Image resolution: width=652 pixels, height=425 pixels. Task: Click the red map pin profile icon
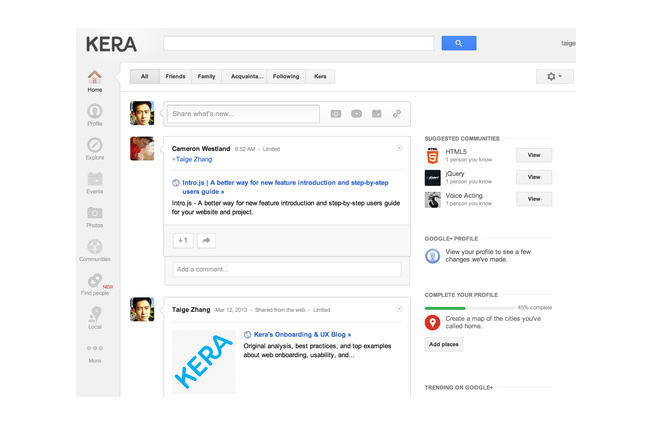(432, 322)
